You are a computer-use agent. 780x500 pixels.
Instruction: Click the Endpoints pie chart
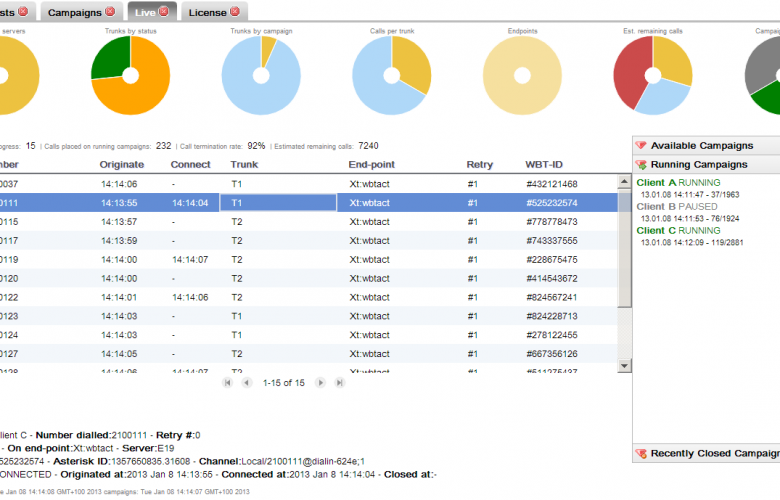(522, 76)
